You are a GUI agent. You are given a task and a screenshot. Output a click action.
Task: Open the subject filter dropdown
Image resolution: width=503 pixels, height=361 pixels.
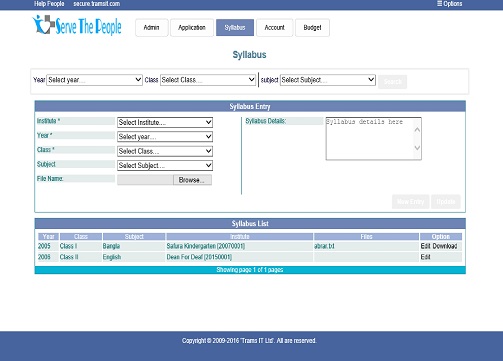pos(328,80)
